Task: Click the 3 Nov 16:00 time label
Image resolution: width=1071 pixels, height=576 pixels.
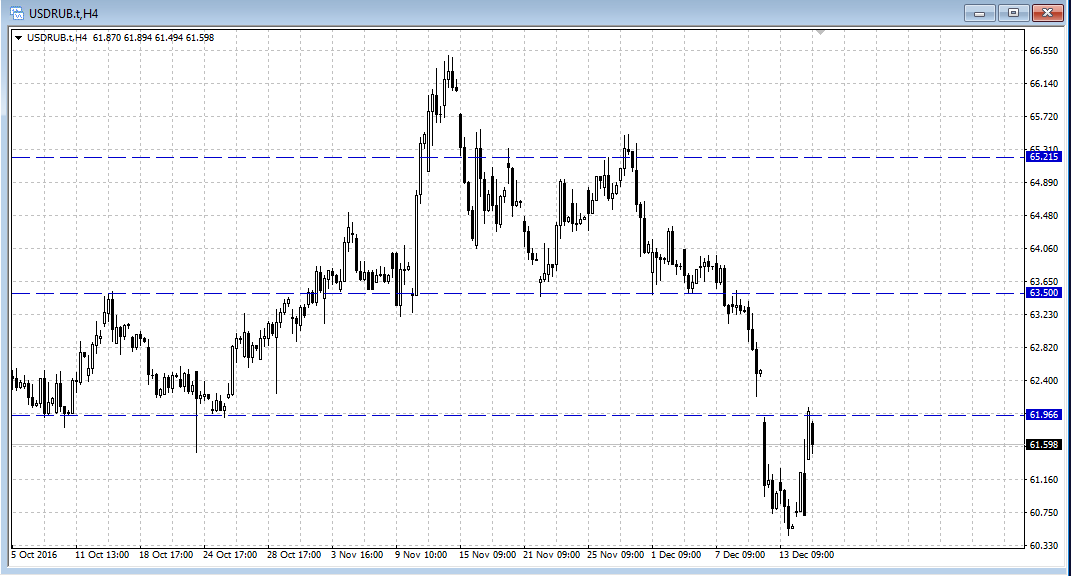Action: (x=357, y=555)
